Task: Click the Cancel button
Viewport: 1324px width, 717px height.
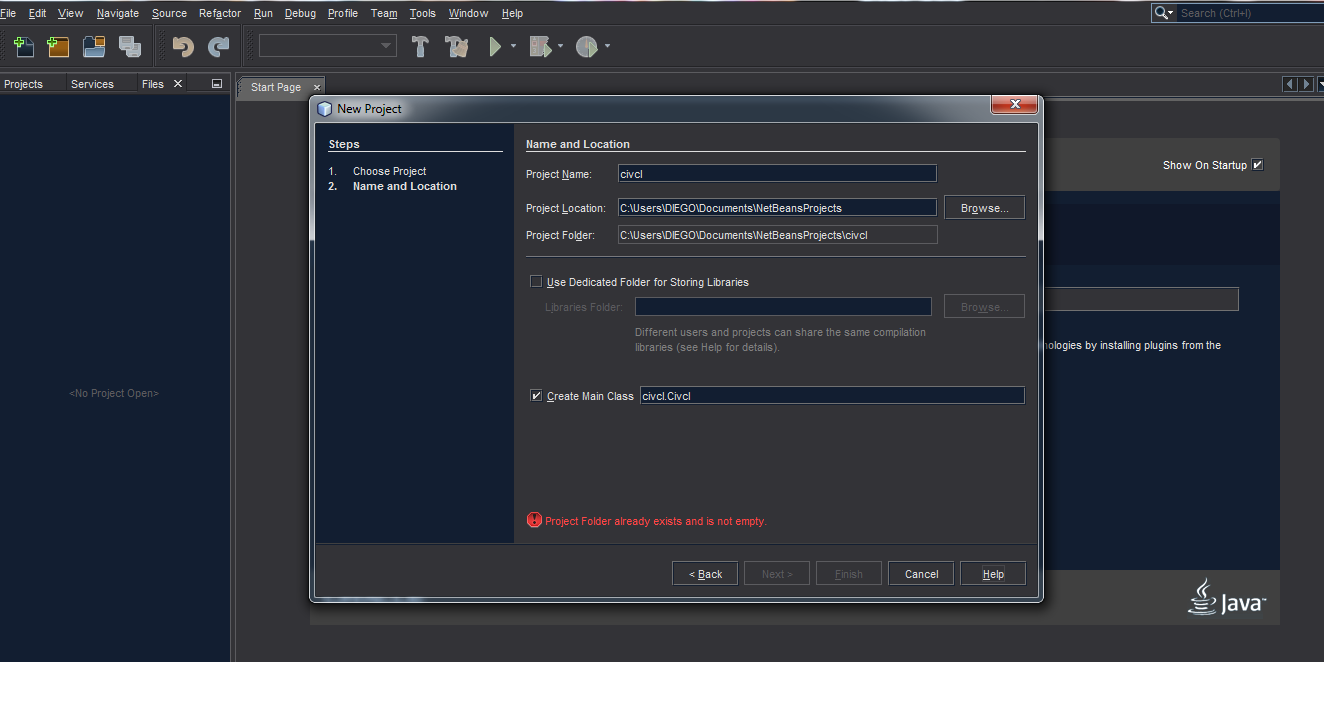Action: click(x=921, y=574)
